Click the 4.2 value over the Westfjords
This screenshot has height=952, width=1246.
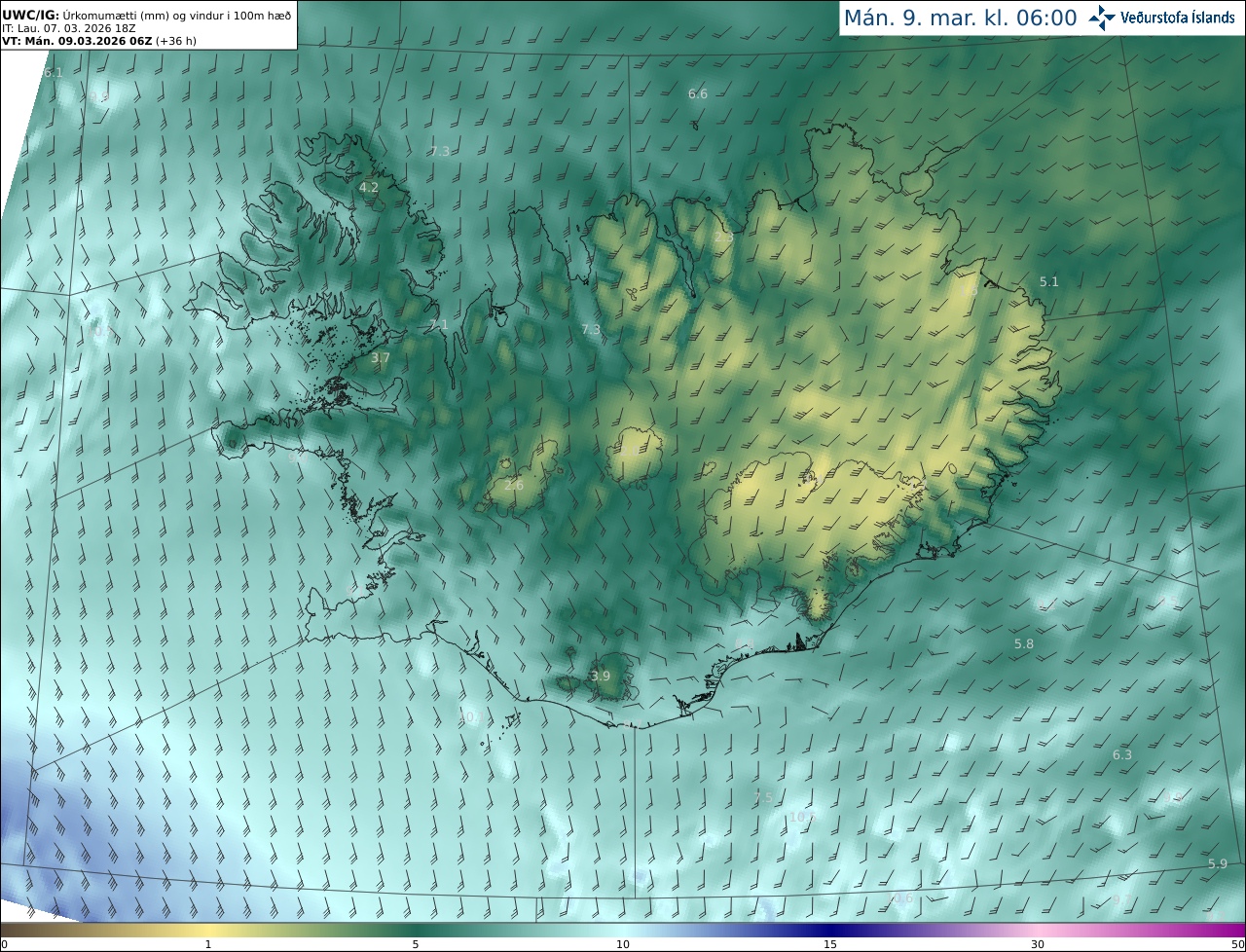369,187
